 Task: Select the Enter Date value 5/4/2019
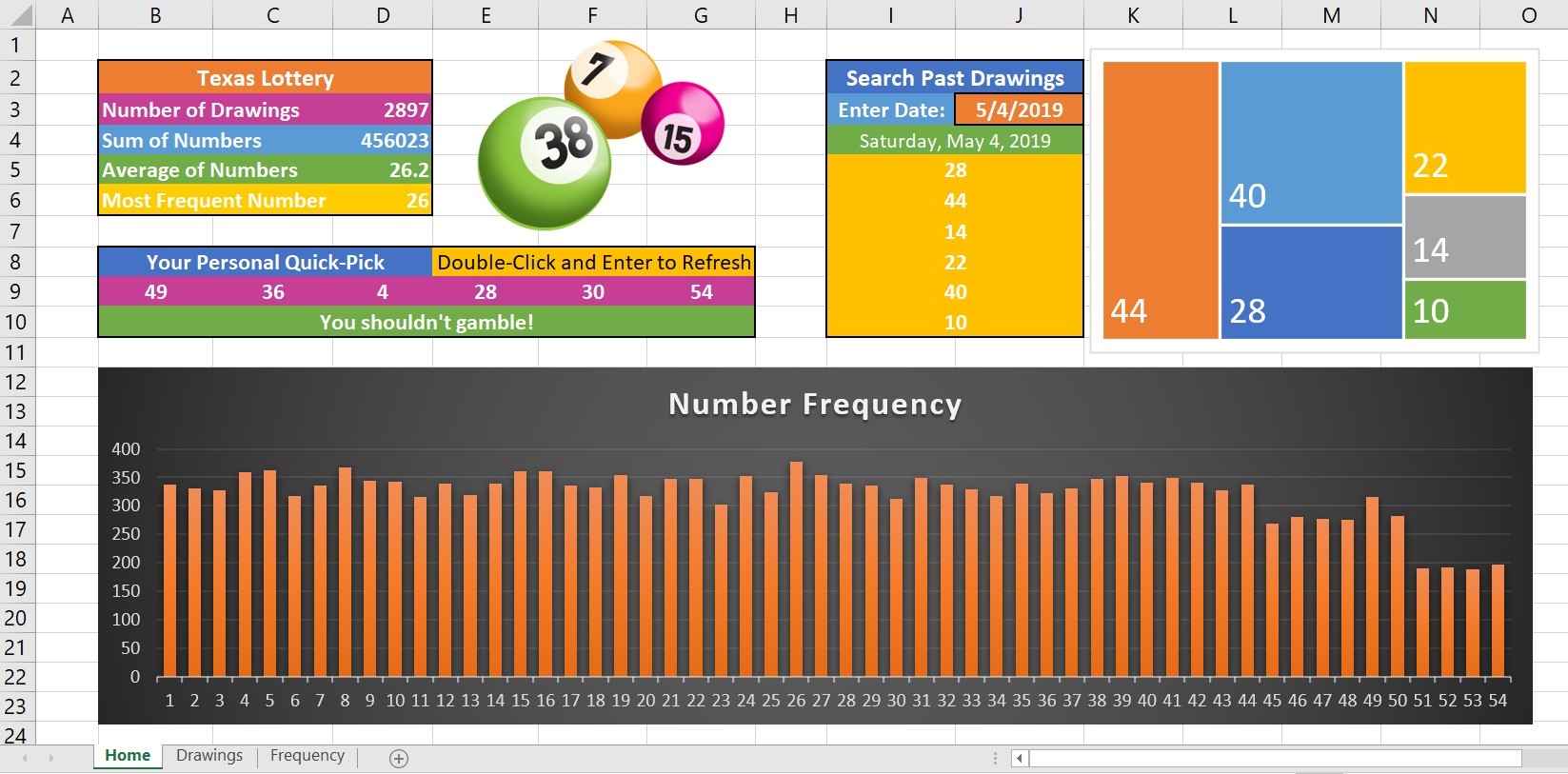[1019, 109]
